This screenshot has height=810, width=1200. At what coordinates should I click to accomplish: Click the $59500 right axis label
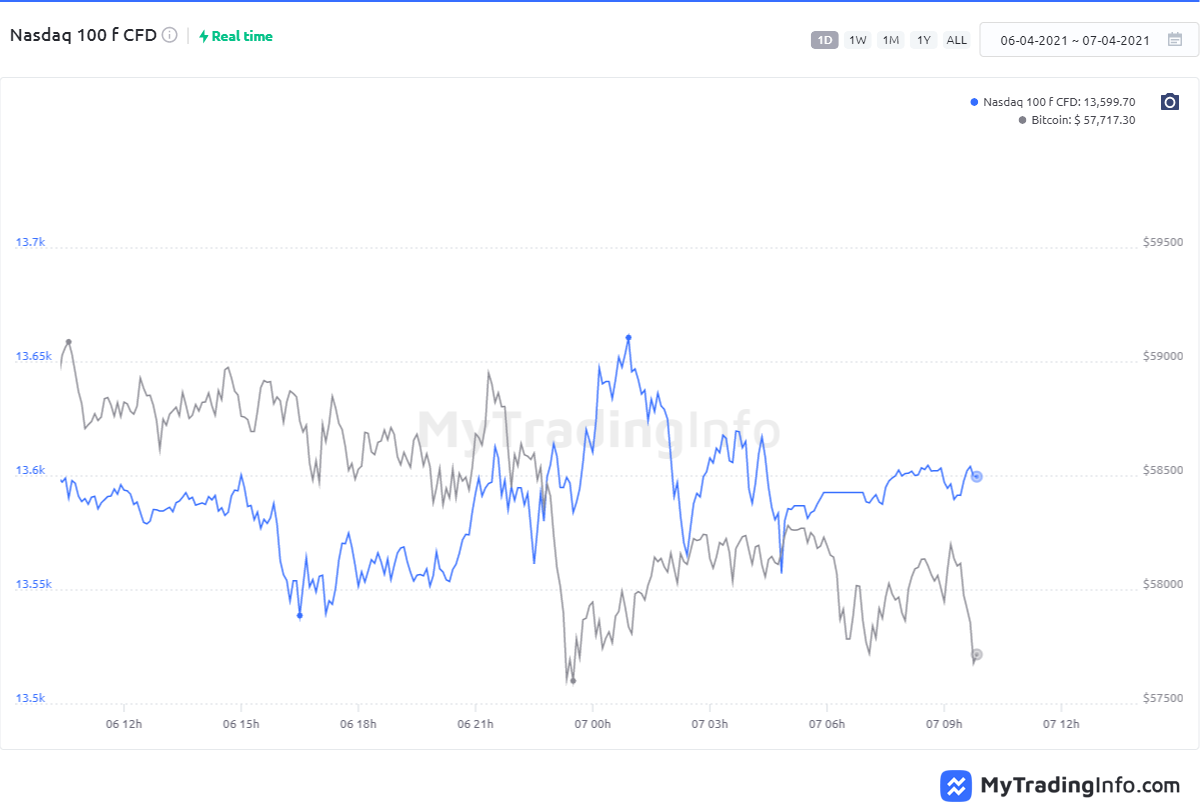click(x=1163, y=242)
